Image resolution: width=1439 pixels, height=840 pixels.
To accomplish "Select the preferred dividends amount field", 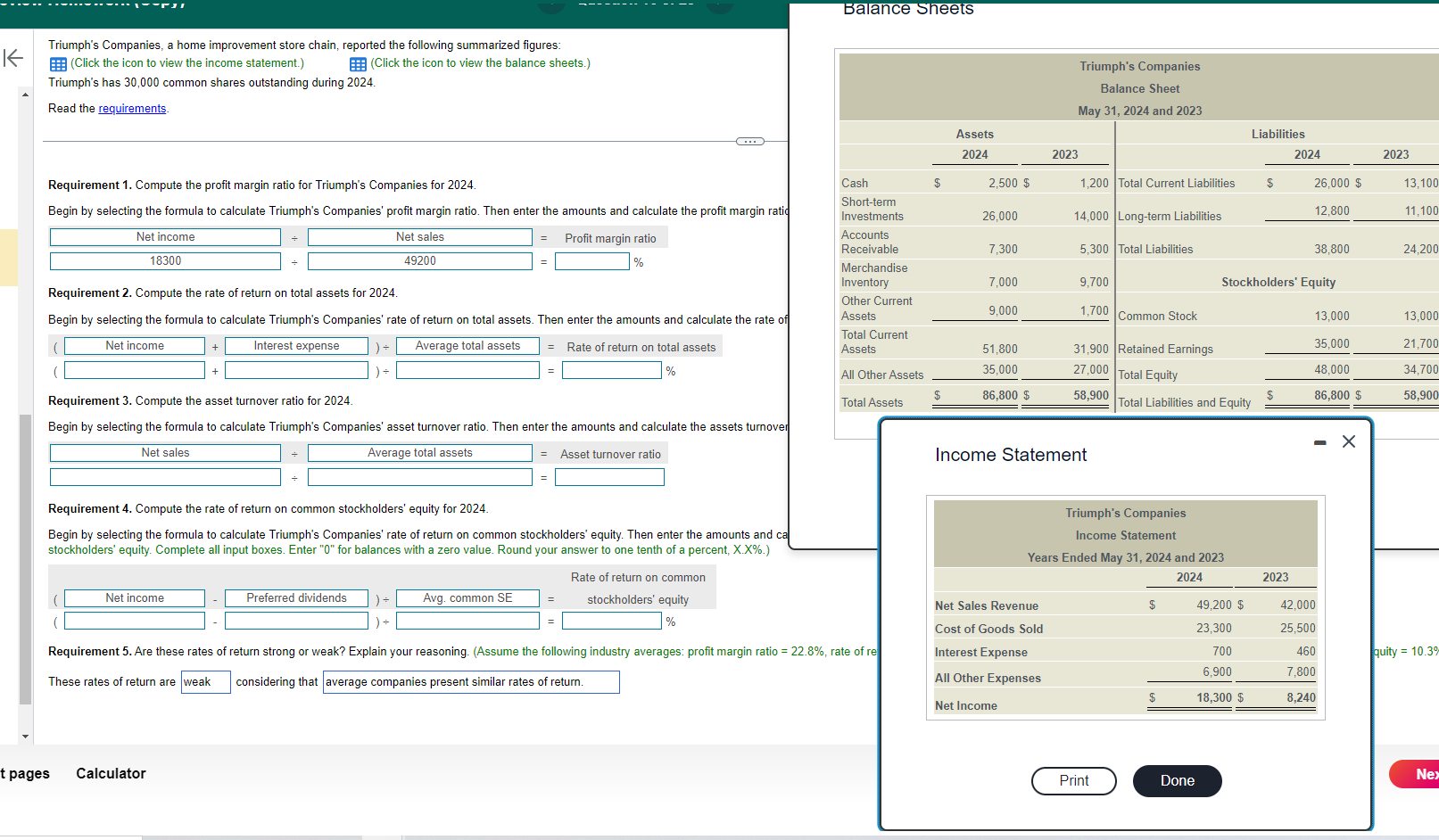I will [296, 621].
